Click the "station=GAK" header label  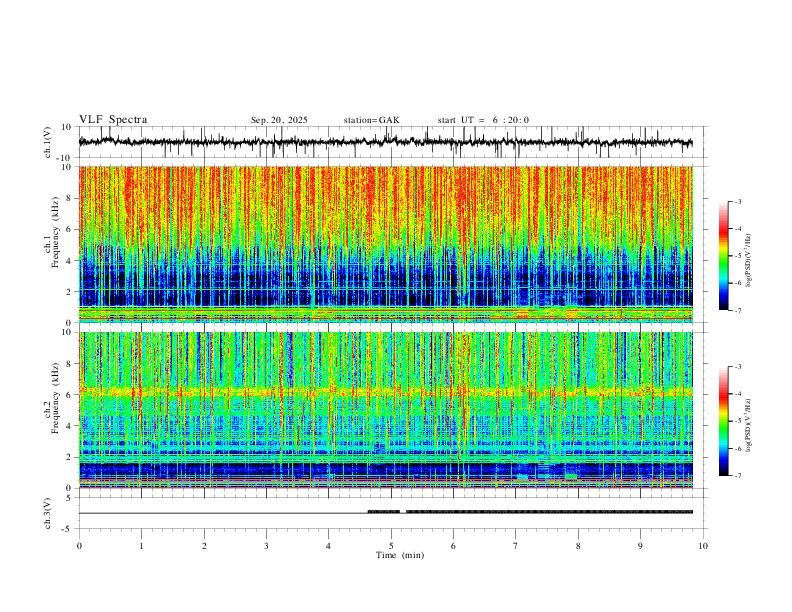tap(371, 120)
